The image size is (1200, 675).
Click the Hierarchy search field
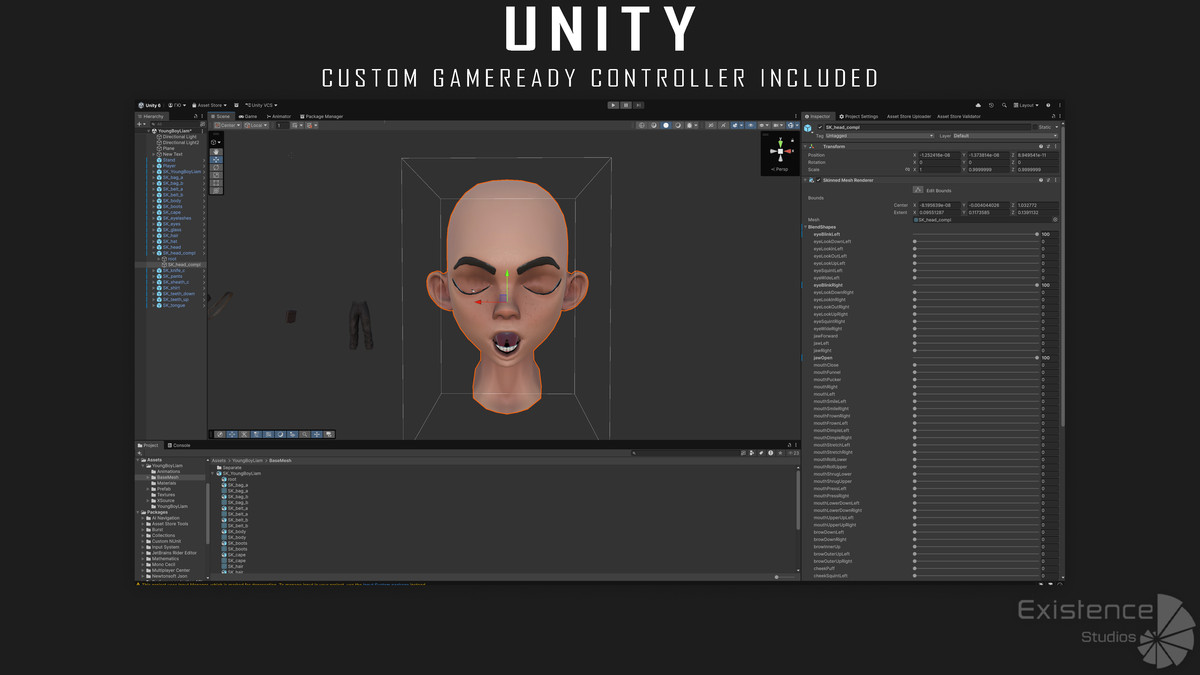177,124
